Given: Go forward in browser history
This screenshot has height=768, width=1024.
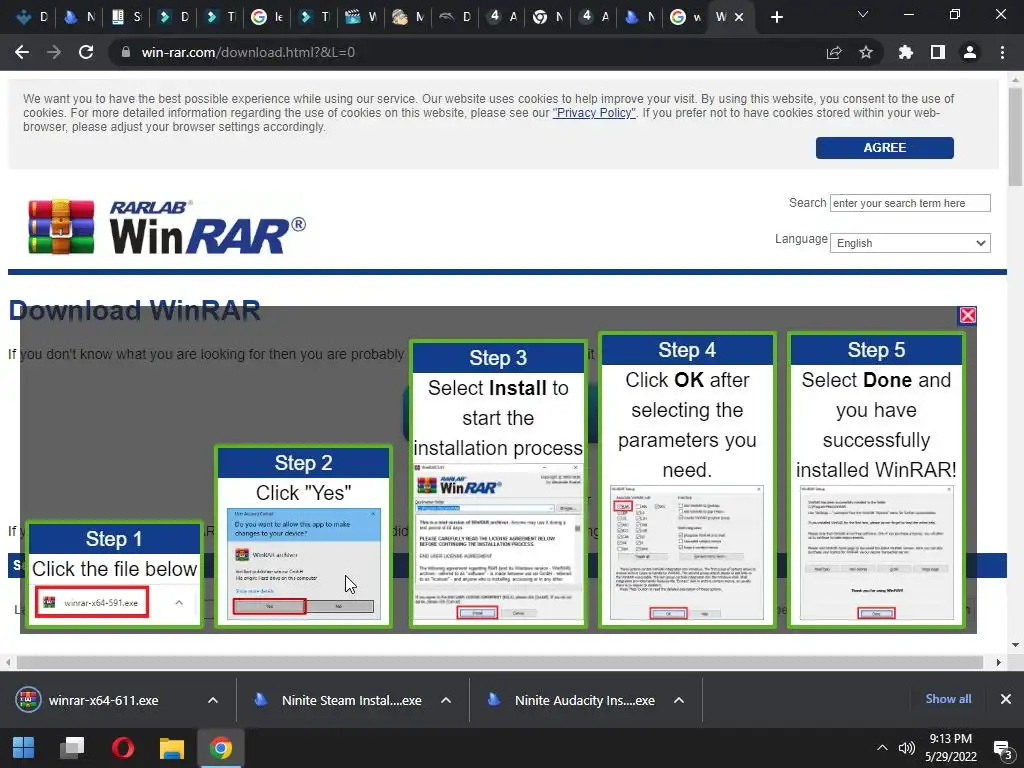Looking at the screenshot, I should [54, 52].
